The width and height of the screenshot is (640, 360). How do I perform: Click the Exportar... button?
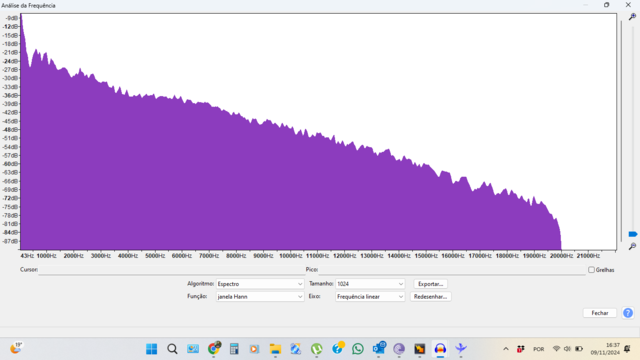click(430, 284)
